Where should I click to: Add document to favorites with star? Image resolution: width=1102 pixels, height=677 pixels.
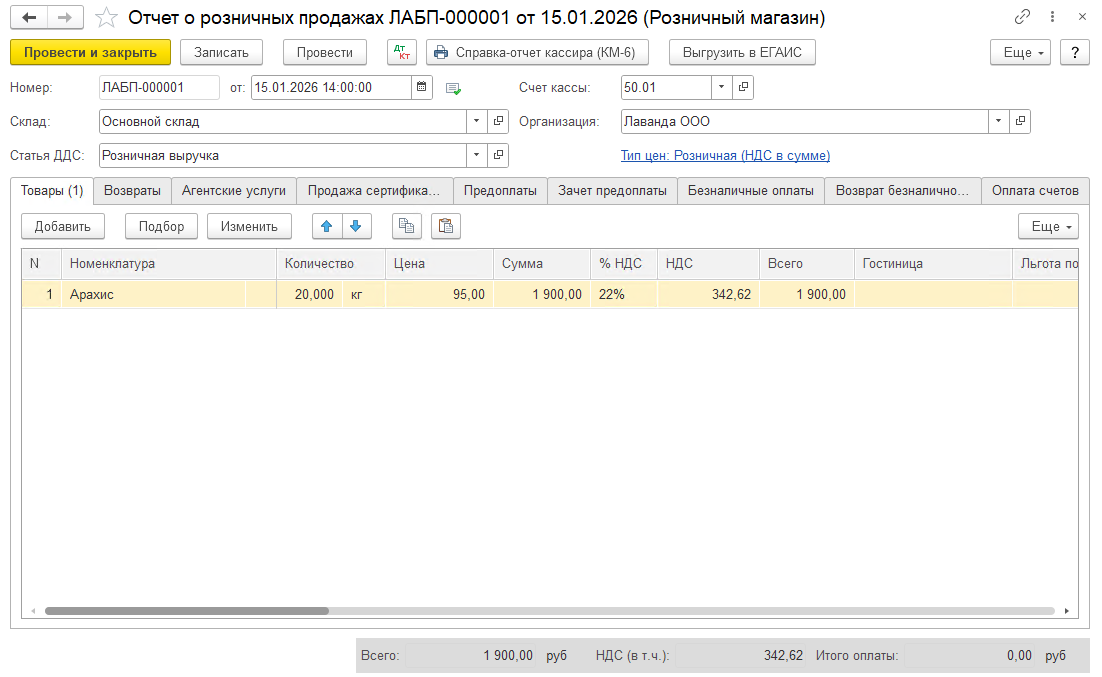106,18
